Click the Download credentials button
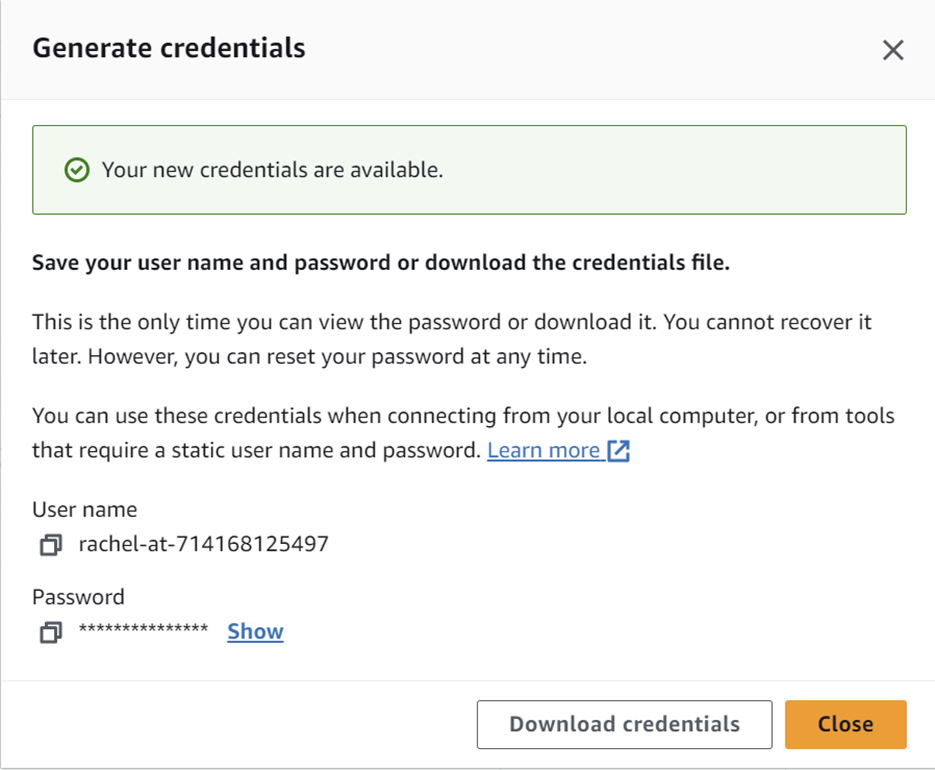The height and width of the screenshot is (770, 935). [x=624, y=724]
